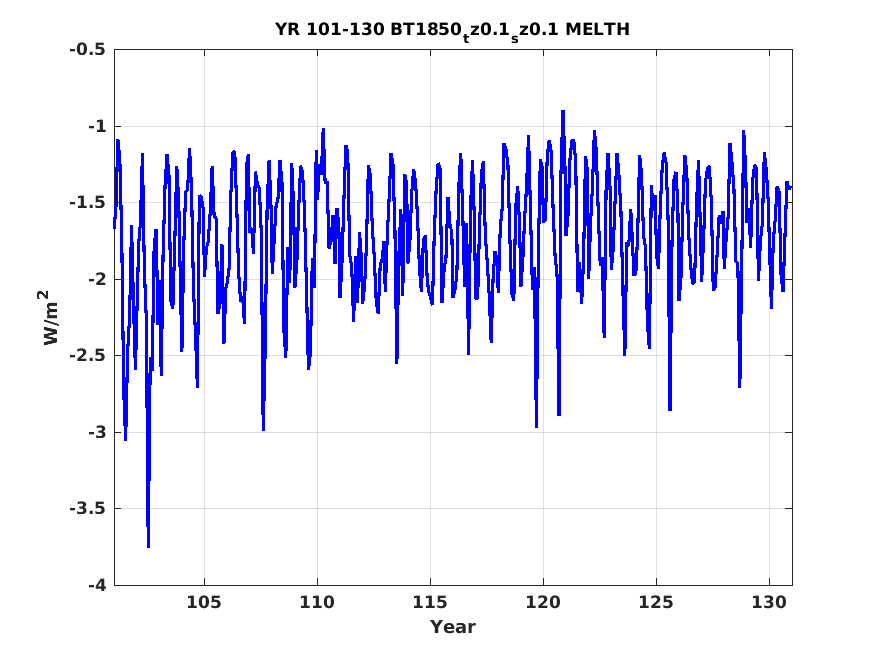Click the x-axis tick label 115

(x=430, y=602)
